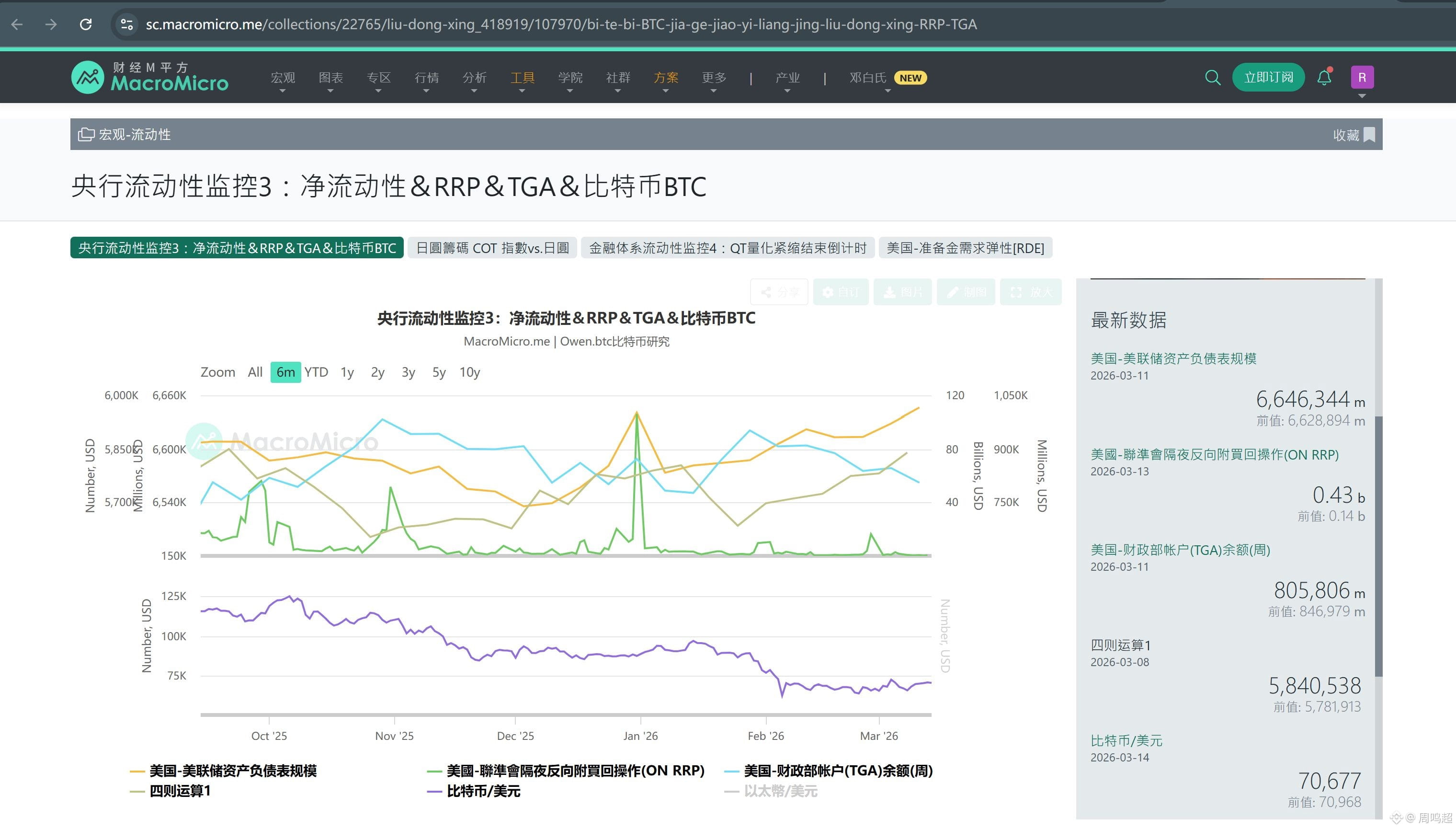Click the 四则运算1 value 5,840,538
The height and width of the screenshot is (830, 1456).
pyautogui.click(x=1315, y=685)
